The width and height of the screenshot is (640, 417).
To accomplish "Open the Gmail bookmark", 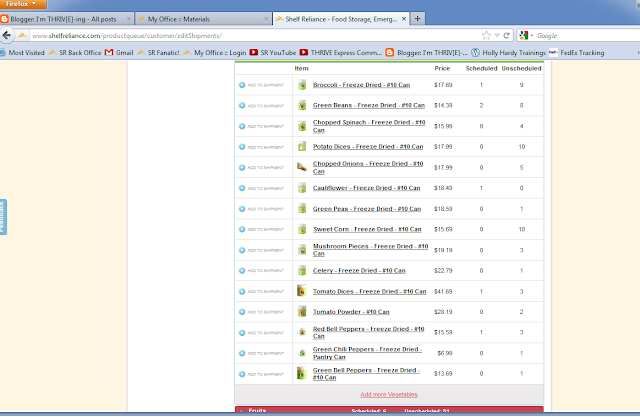I will 119,53.
